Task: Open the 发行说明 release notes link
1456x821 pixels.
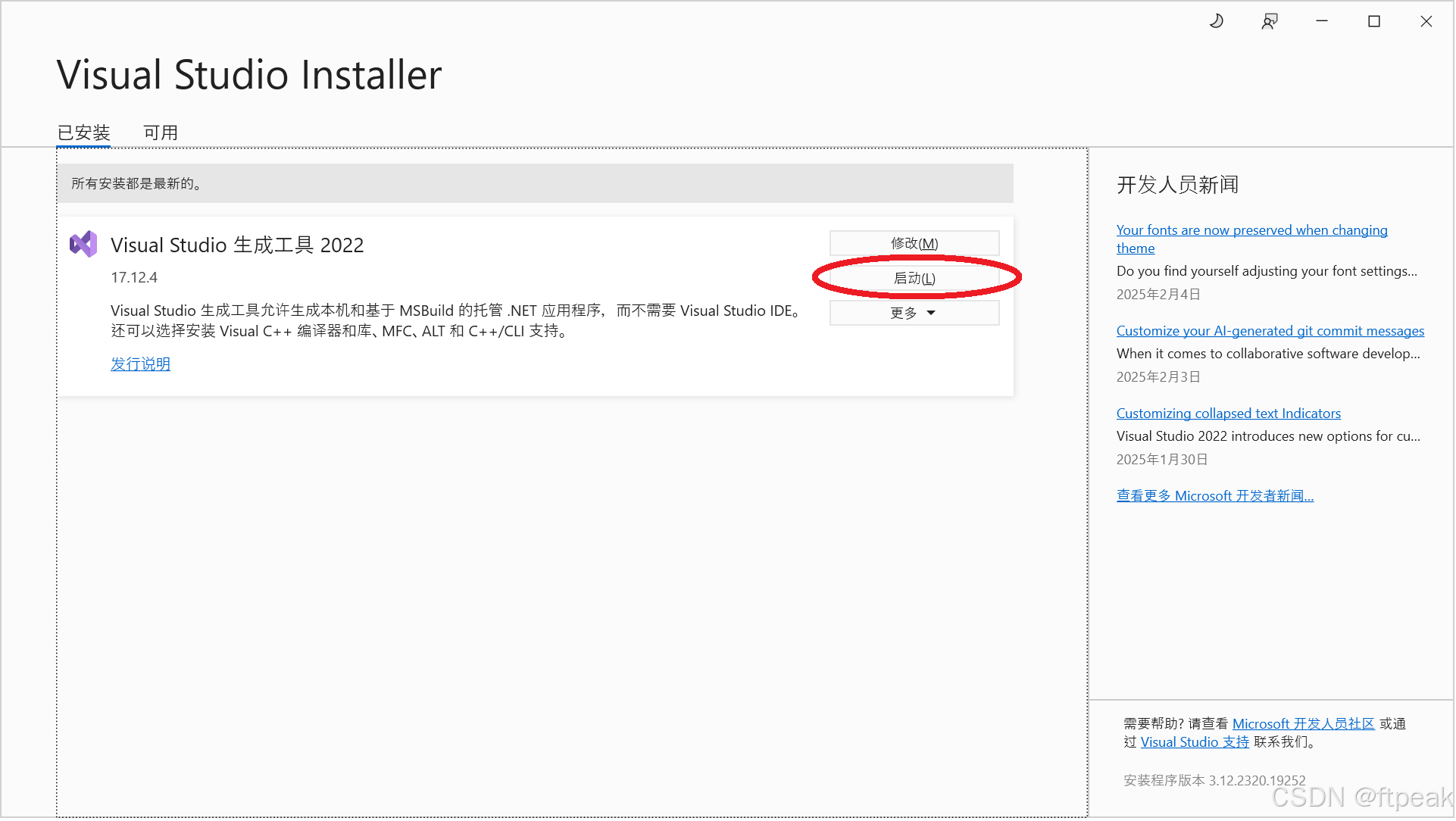Action: pos(140,364)
